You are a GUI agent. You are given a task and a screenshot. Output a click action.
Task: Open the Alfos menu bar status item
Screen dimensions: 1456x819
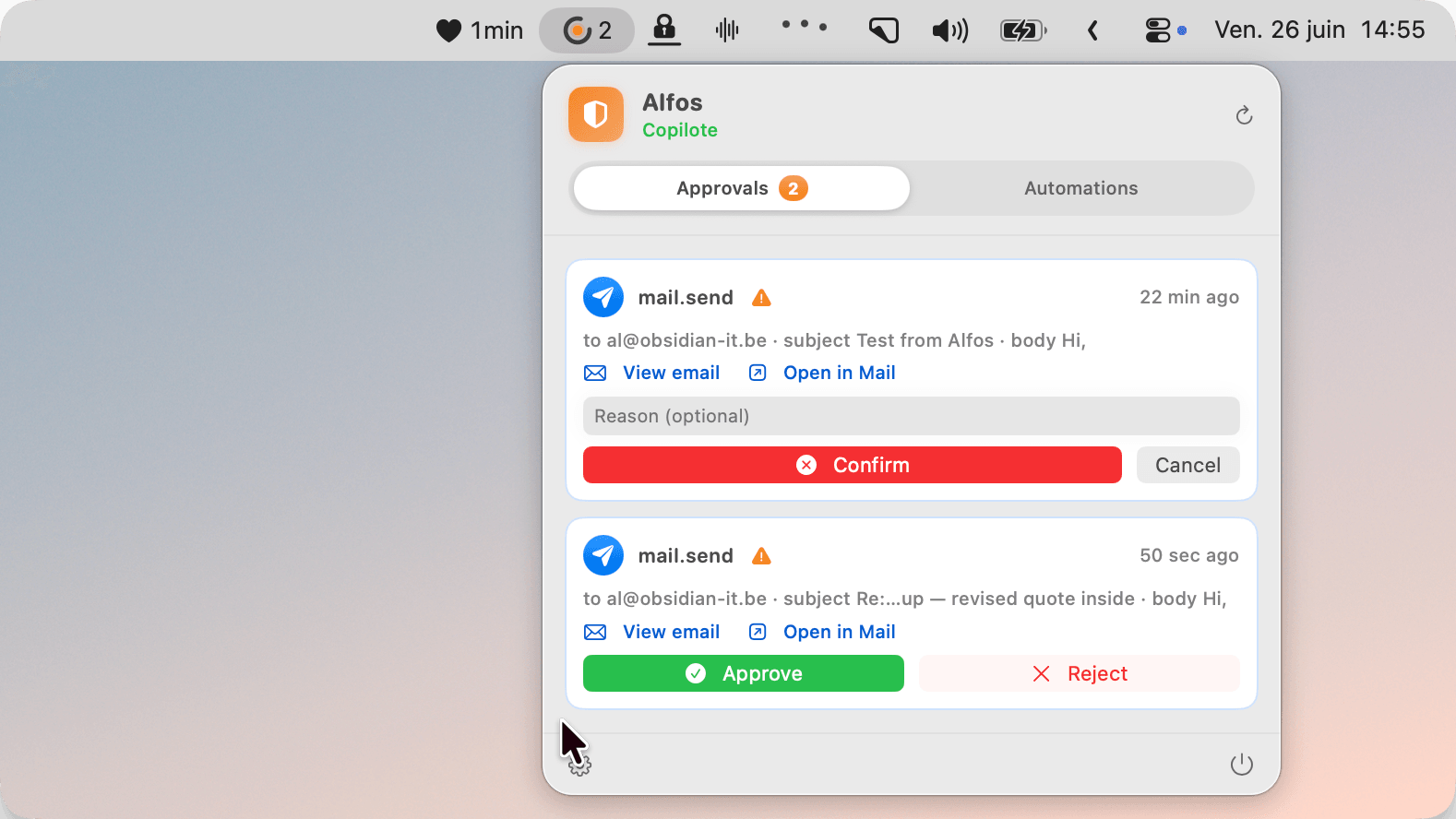pyautogui.click(x=587, y=30)
